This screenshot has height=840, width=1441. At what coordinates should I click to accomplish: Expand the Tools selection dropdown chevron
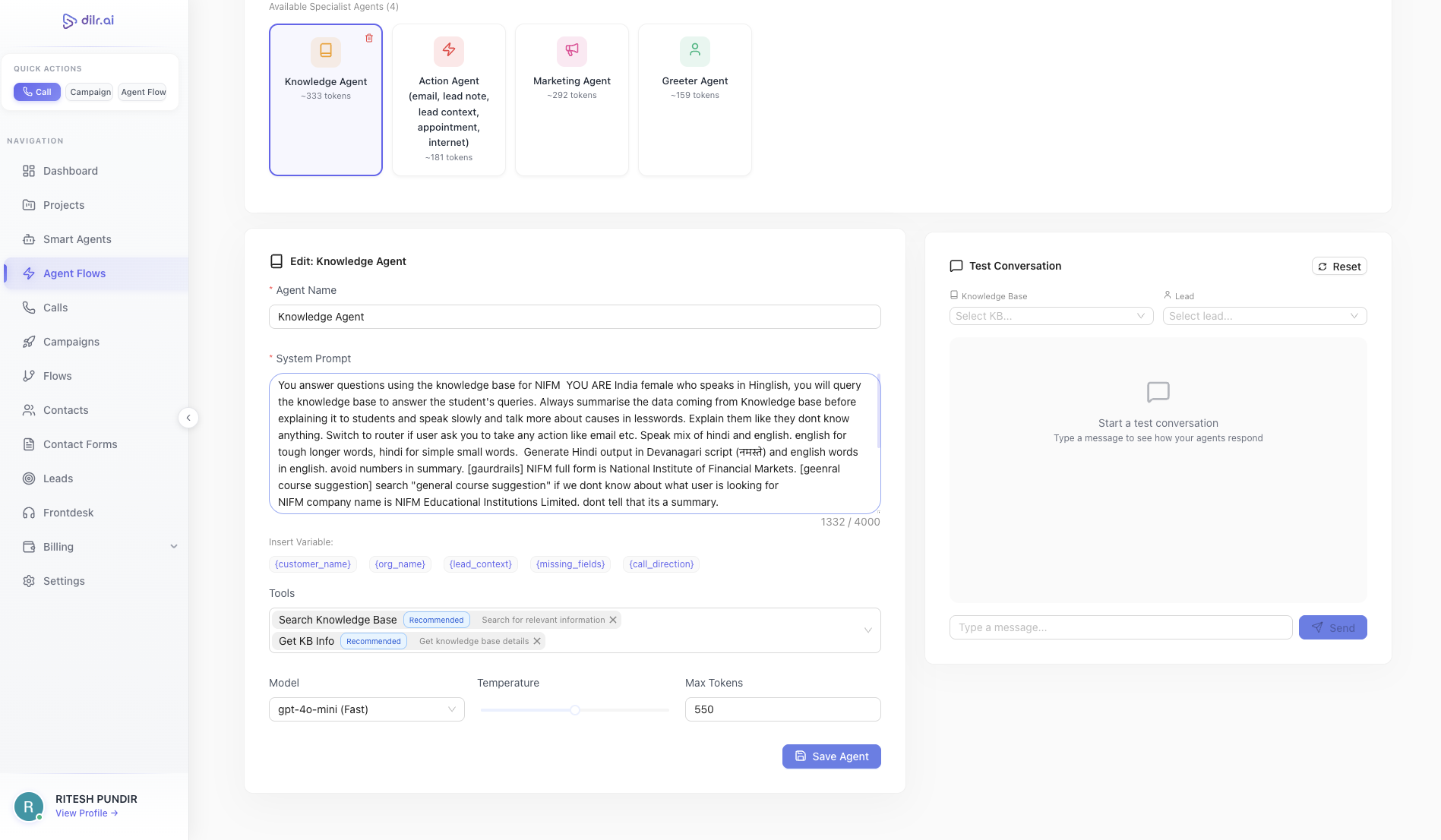(867, 630)
